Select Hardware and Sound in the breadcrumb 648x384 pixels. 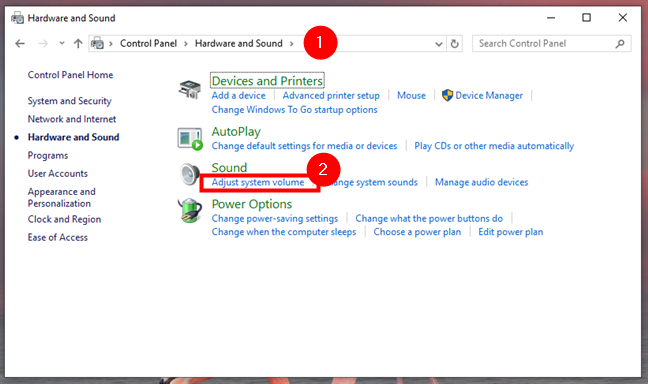tap(238, 43)
